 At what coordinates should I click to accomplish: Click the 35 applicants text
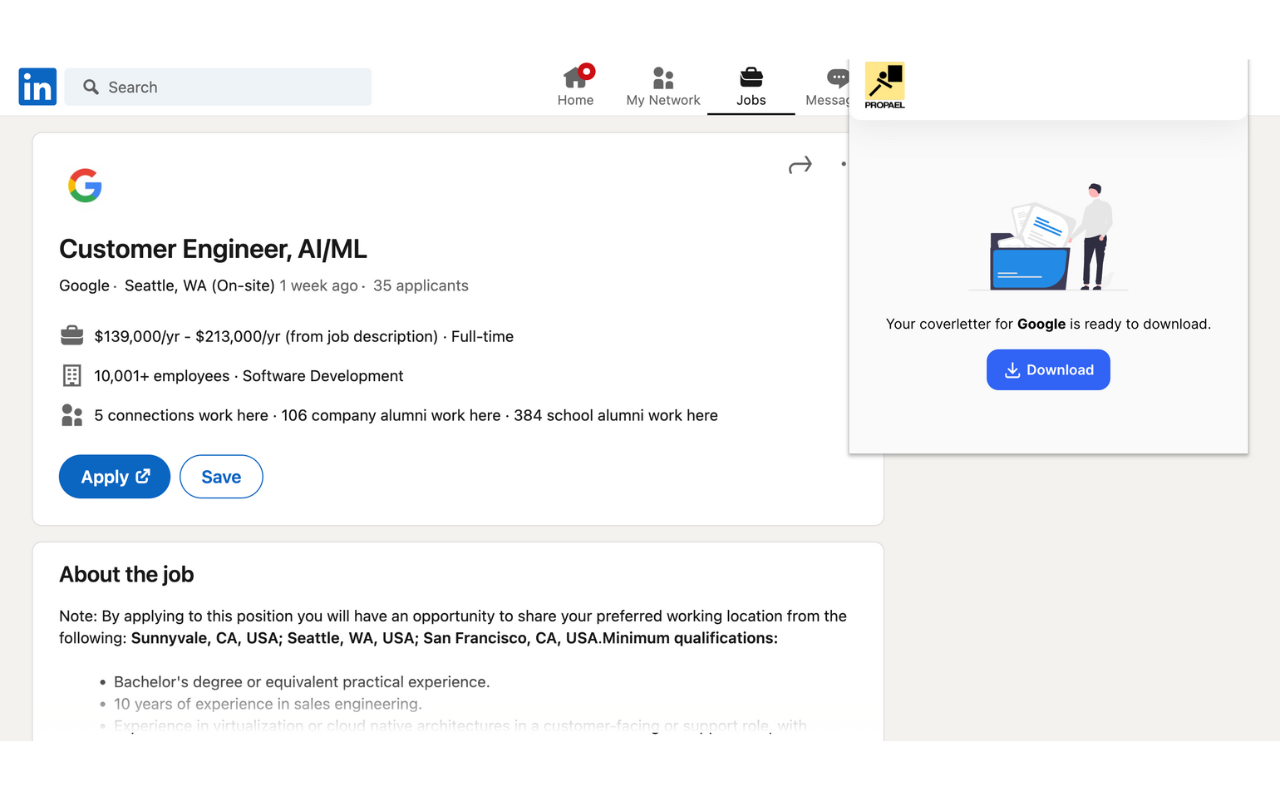click(x=421, y=286)
